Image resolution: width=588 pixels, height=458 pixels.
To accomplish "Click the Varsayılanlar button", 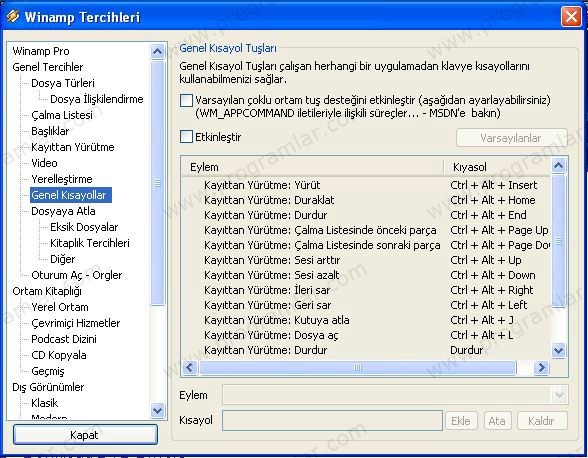I will pos(511,138).
